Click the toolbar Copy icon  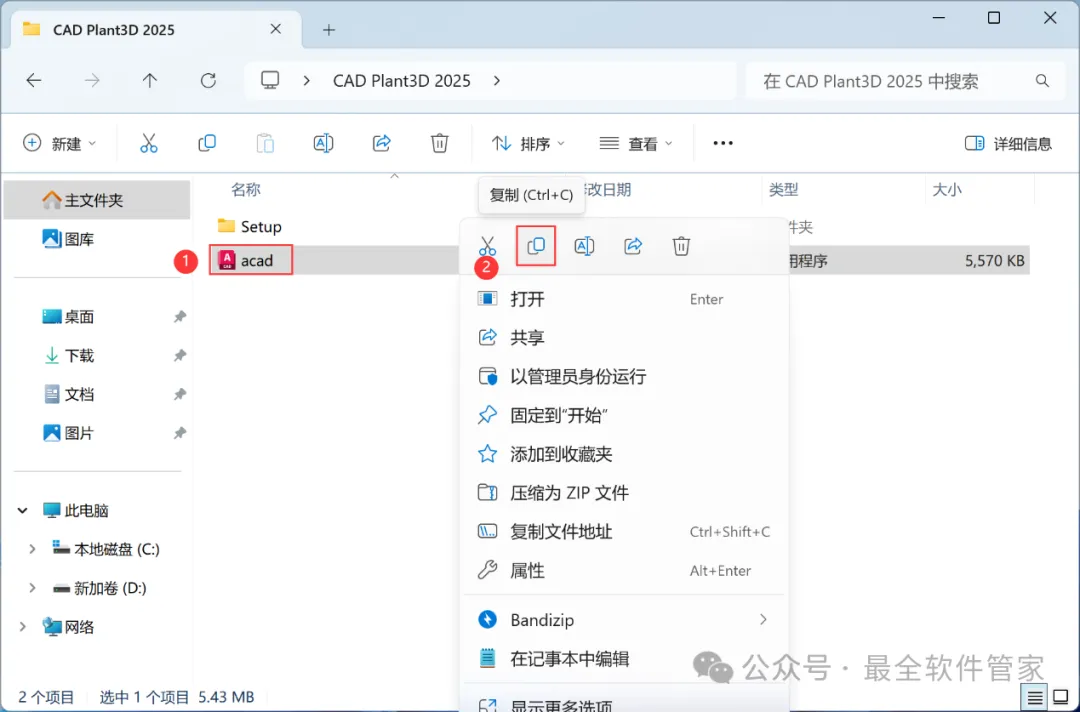(x=207, y=143)
